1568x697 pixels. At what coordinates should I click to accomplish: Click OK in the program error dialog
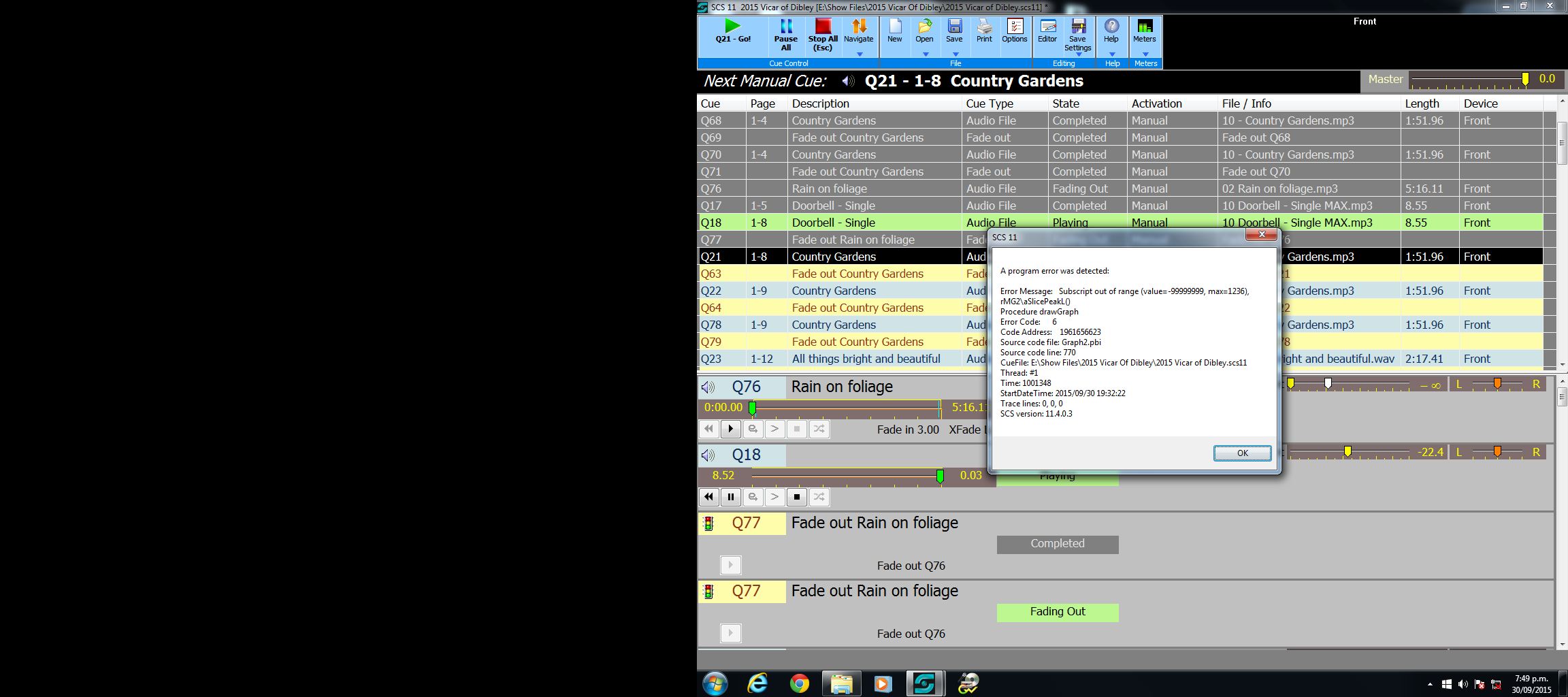[1242, 453]
